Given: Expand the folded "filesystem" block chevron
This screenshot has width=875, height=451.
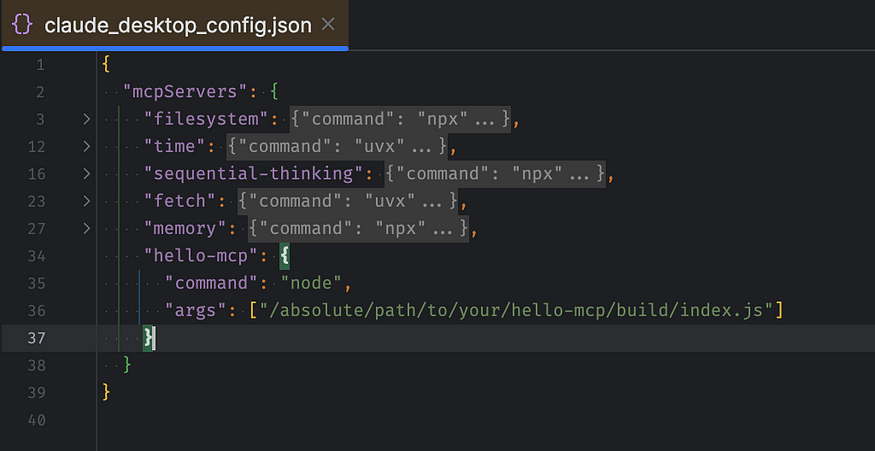Looking at the screenshot, I should point(87,119).
